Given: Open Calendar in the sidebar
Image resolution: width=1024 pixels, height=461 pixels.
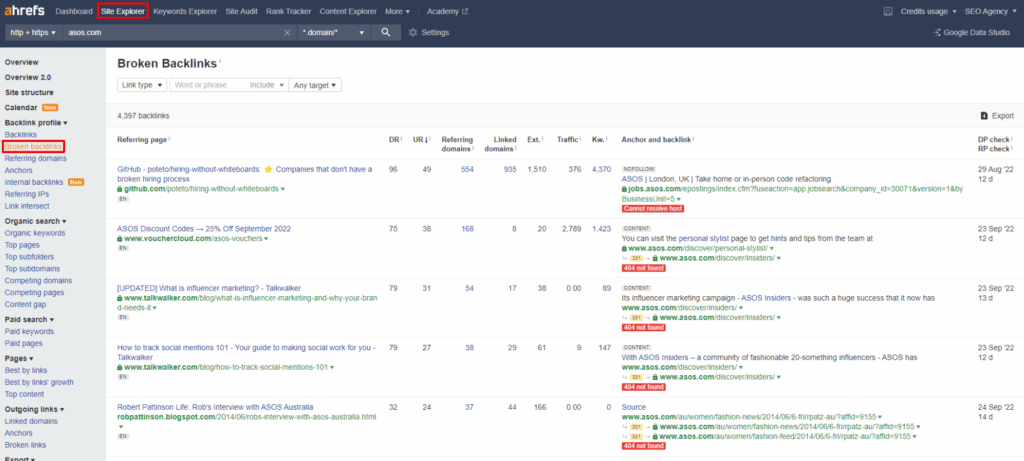Looking at the screenshot, I should (21, 108).
